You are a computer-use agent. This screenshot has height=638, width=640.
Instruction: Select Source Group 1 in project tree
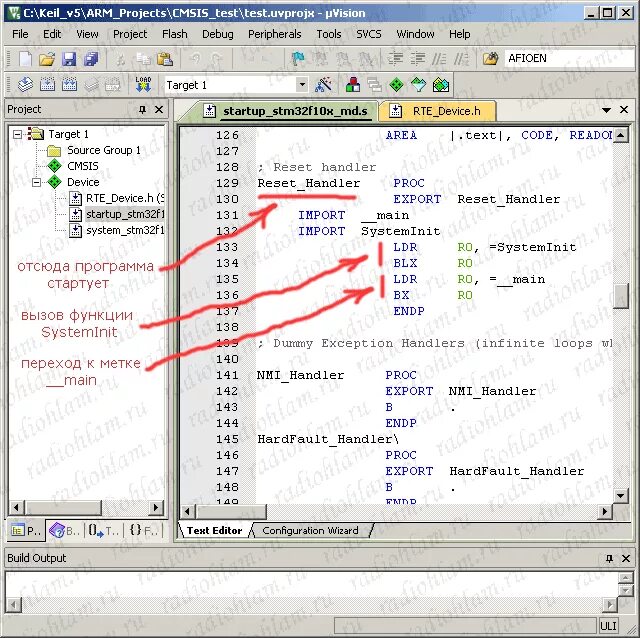pyautogui.click(x=104, y=150)
